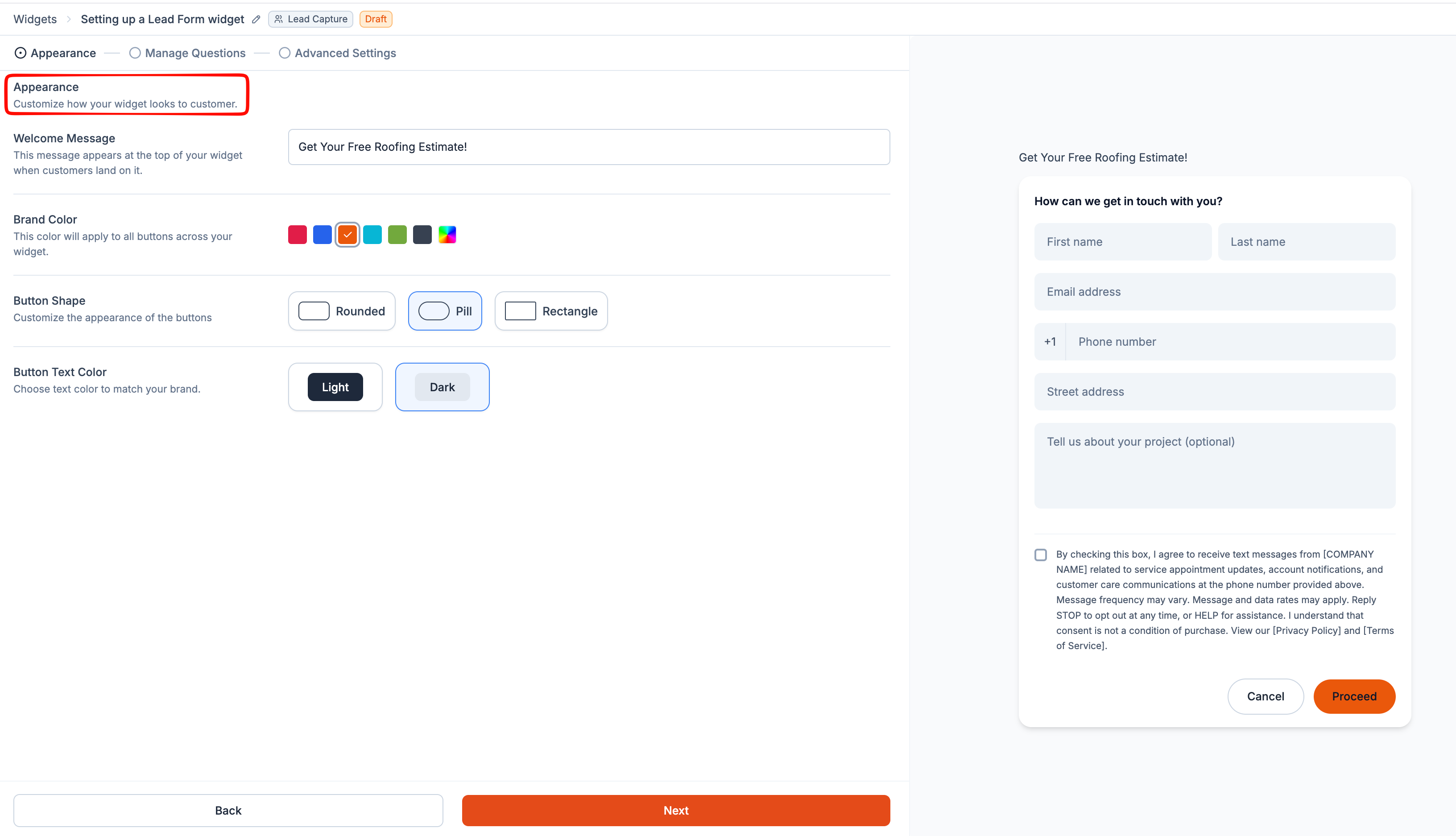
Task: Click the Phone number preview field
Action: pos(1231,342)
